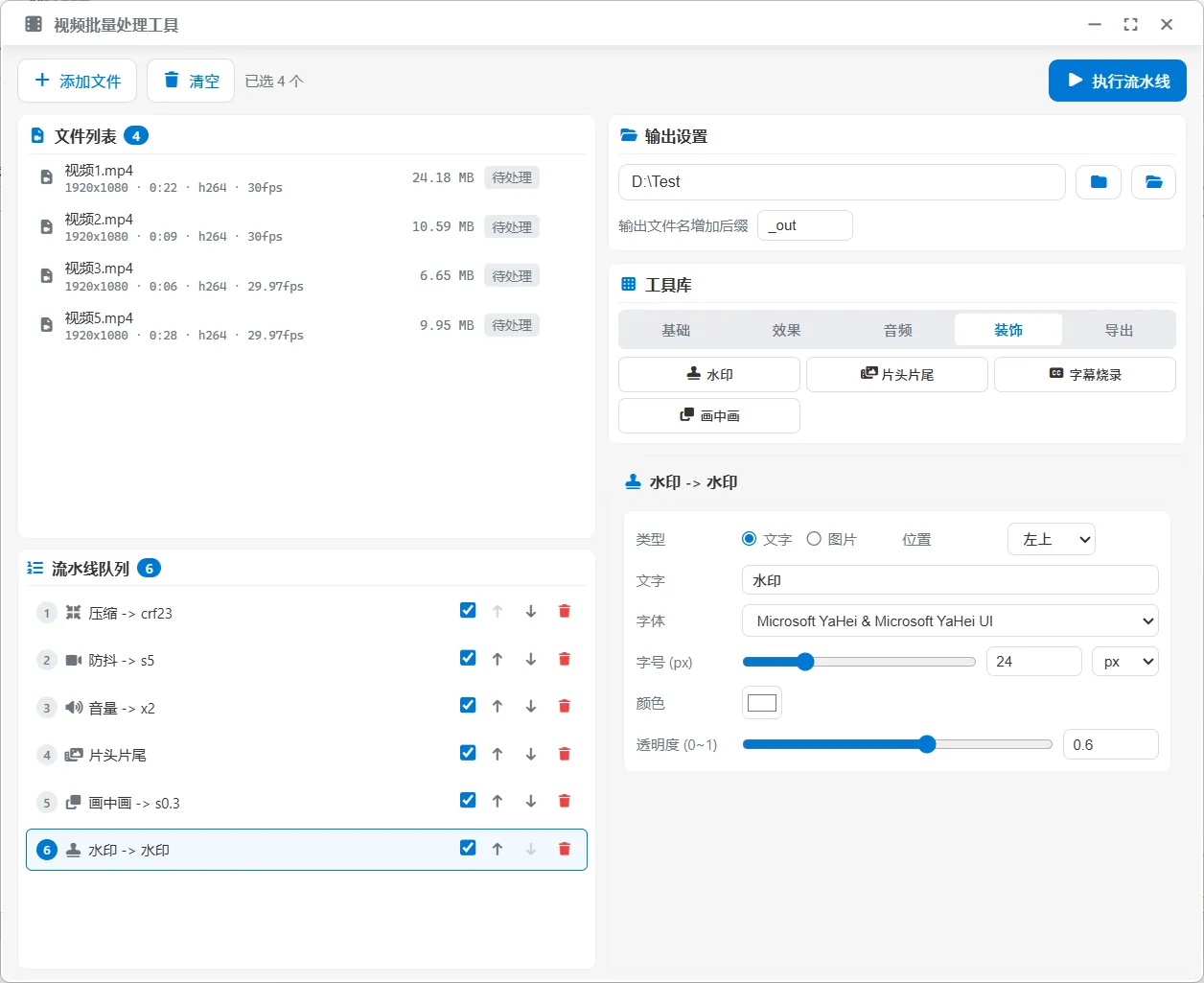Move 水印 -> 水印 step up
The width and height of the screenshot is (1204, 983).
(497, 849)
